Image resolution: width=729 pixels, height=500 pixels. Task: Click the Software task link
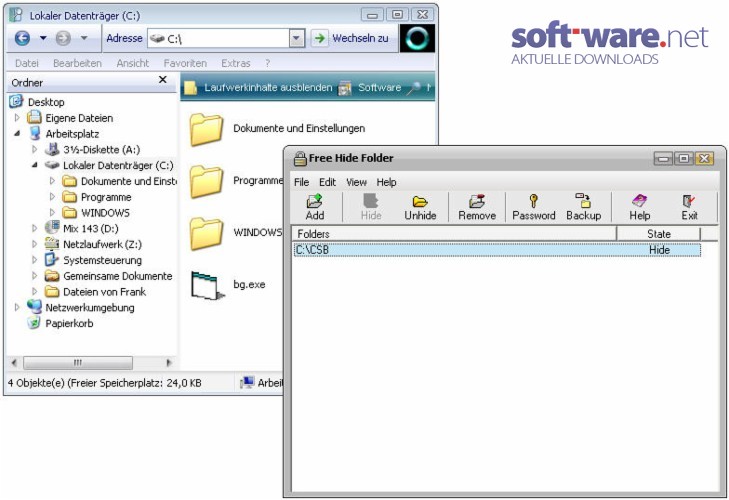(x=379, y=87)
